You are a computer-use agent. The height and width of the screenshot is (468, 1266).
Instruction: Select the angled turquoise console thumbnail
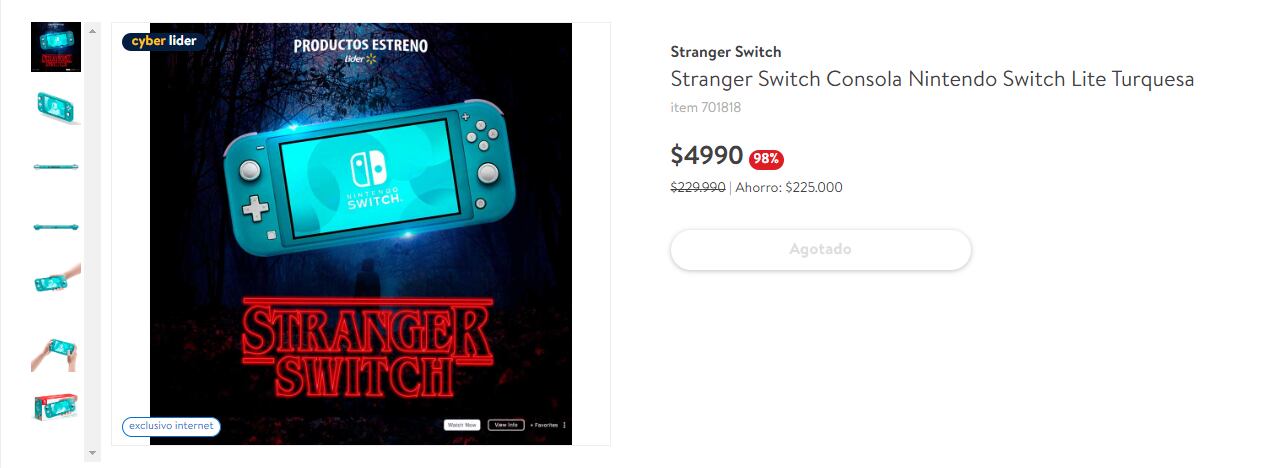point(56,106)
